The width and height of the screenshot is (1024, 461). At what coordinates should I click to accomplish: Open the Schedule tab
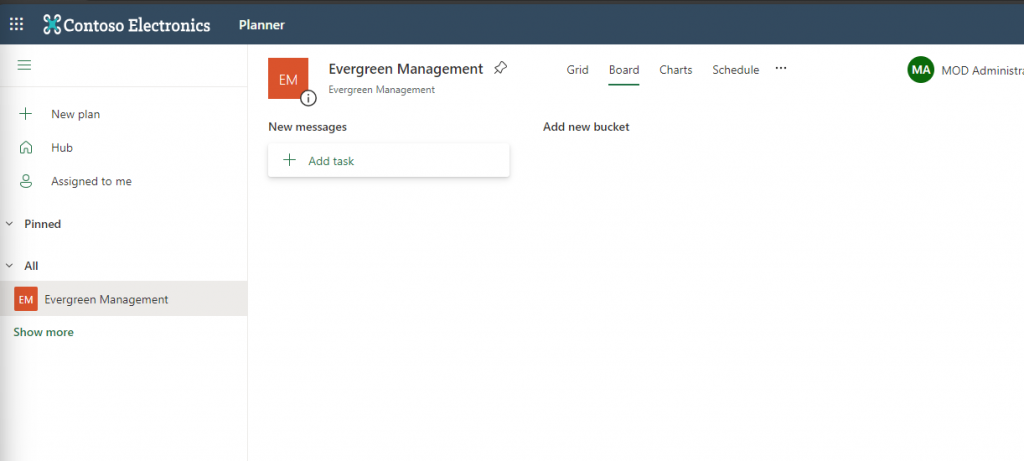click(735, 70)
